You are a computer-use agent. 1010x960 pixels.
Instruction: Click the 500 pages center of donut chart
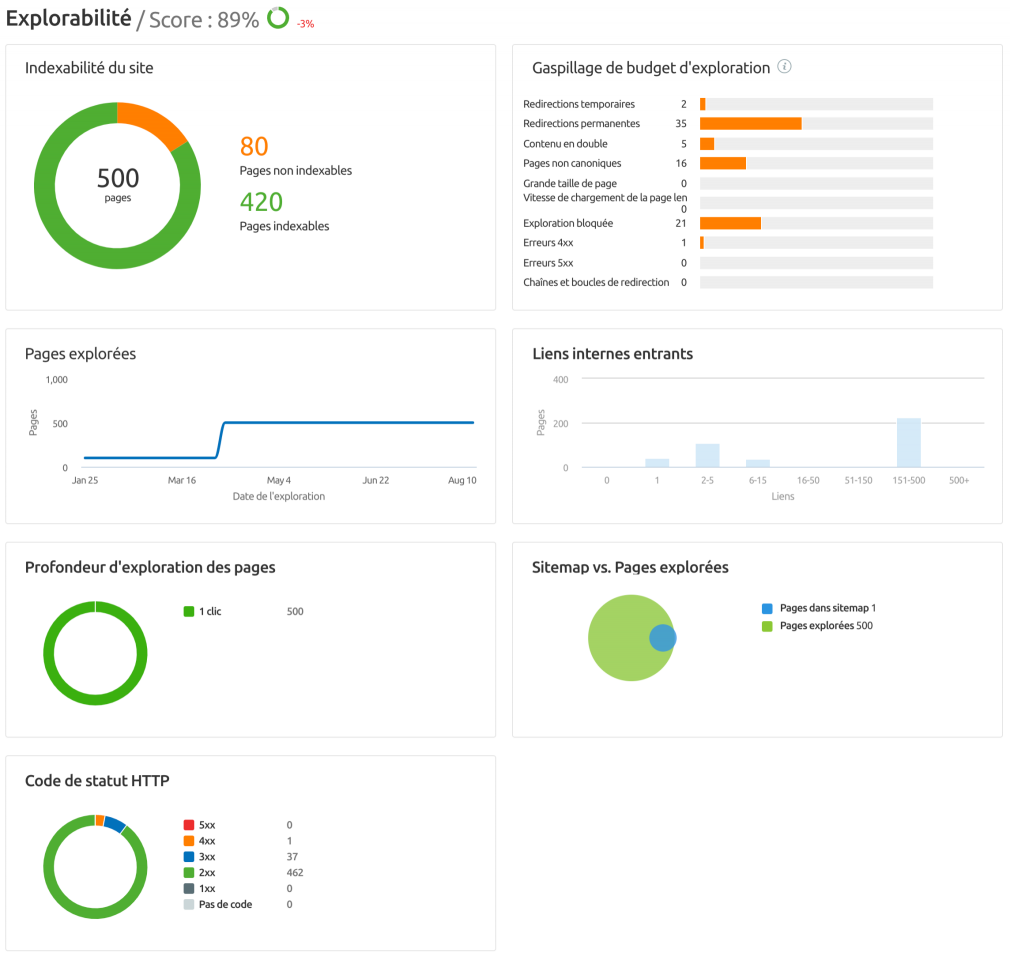click(118, 184)
